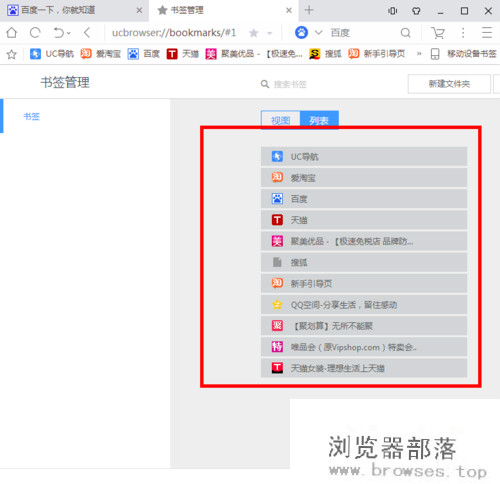Open UC导航 from the bookmarks bar
Screen dimensions: 500x484
pyautogui.click(x=52, y=54)
